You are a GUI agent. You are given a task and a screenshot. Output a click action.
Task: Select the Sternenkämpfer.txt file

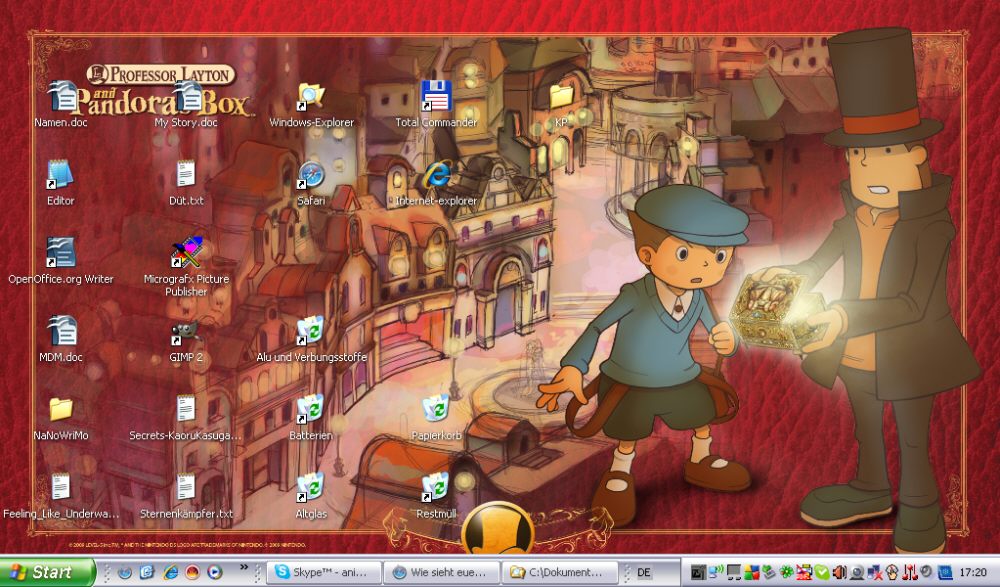point(186,488)
